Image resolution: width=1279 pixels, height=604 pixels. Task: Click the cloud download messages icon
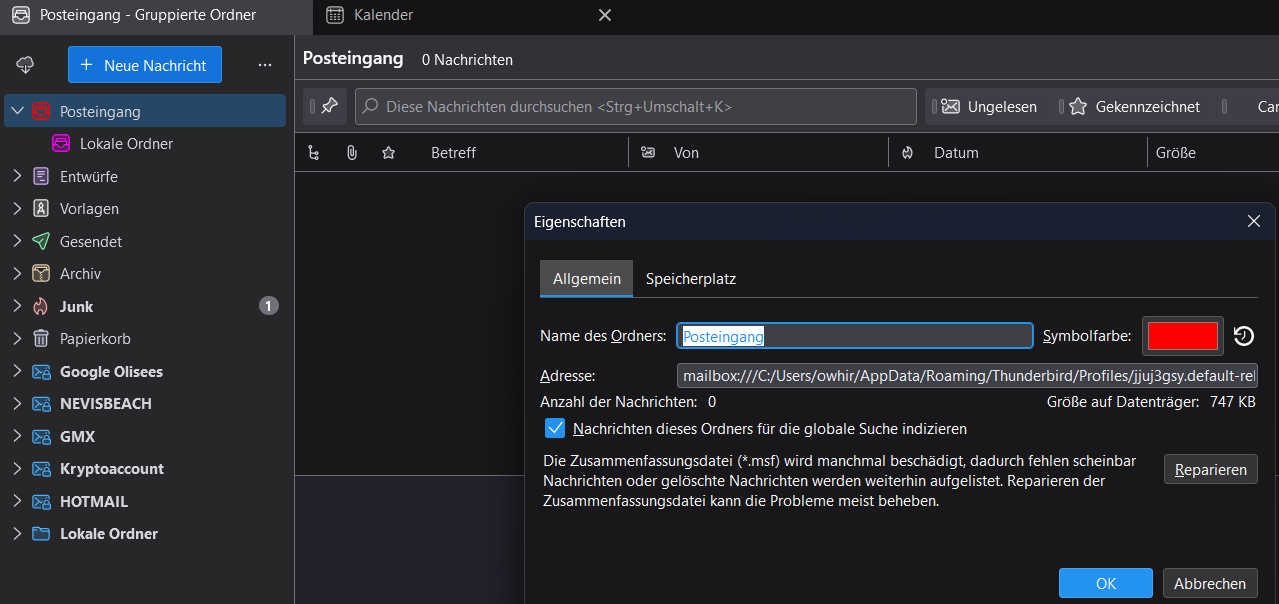(x=26, y=65)
